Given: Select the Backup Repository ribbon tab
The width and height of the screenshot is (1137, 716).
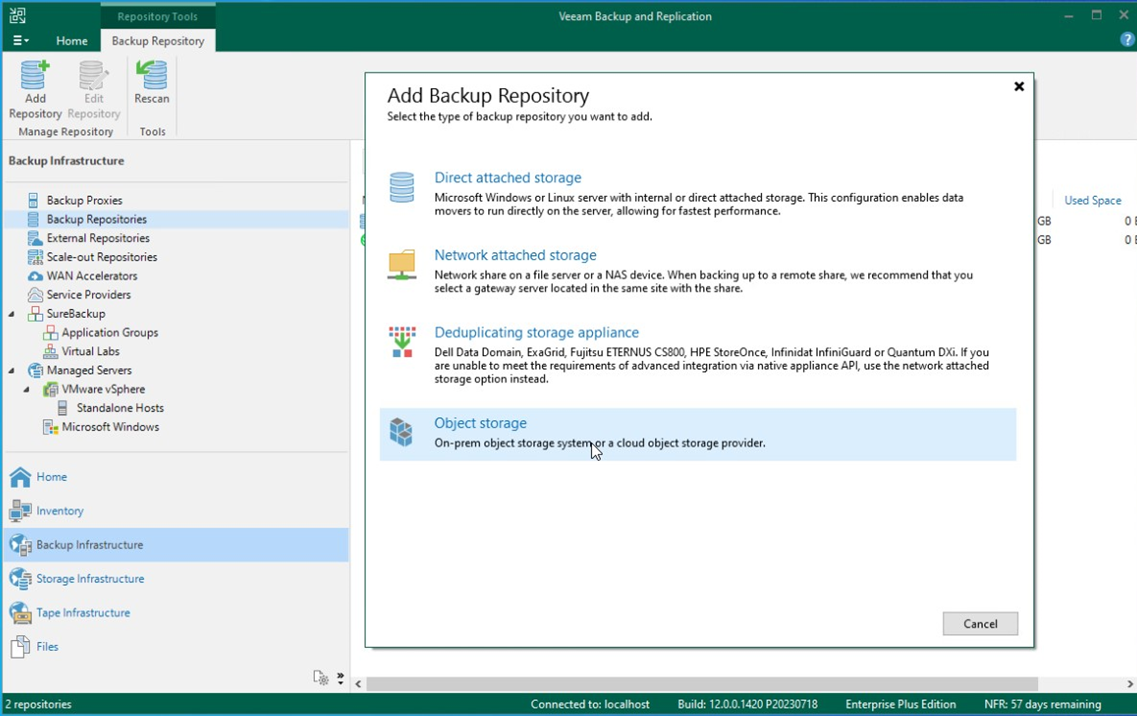Looking at the screenshot, I should (x=158, y=41).
